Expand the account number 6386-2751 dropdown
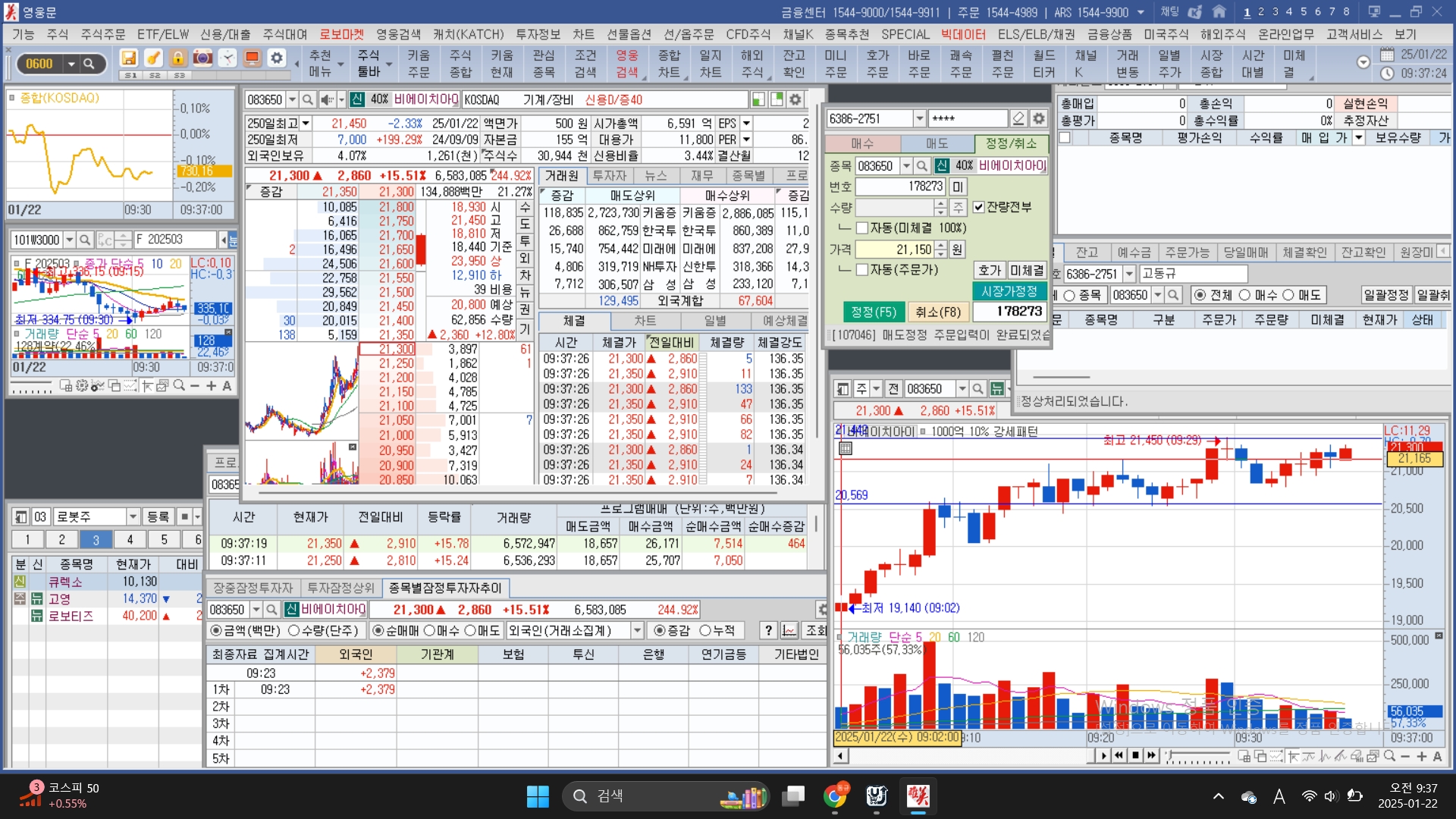The image size is (1456, 819). 919,118
